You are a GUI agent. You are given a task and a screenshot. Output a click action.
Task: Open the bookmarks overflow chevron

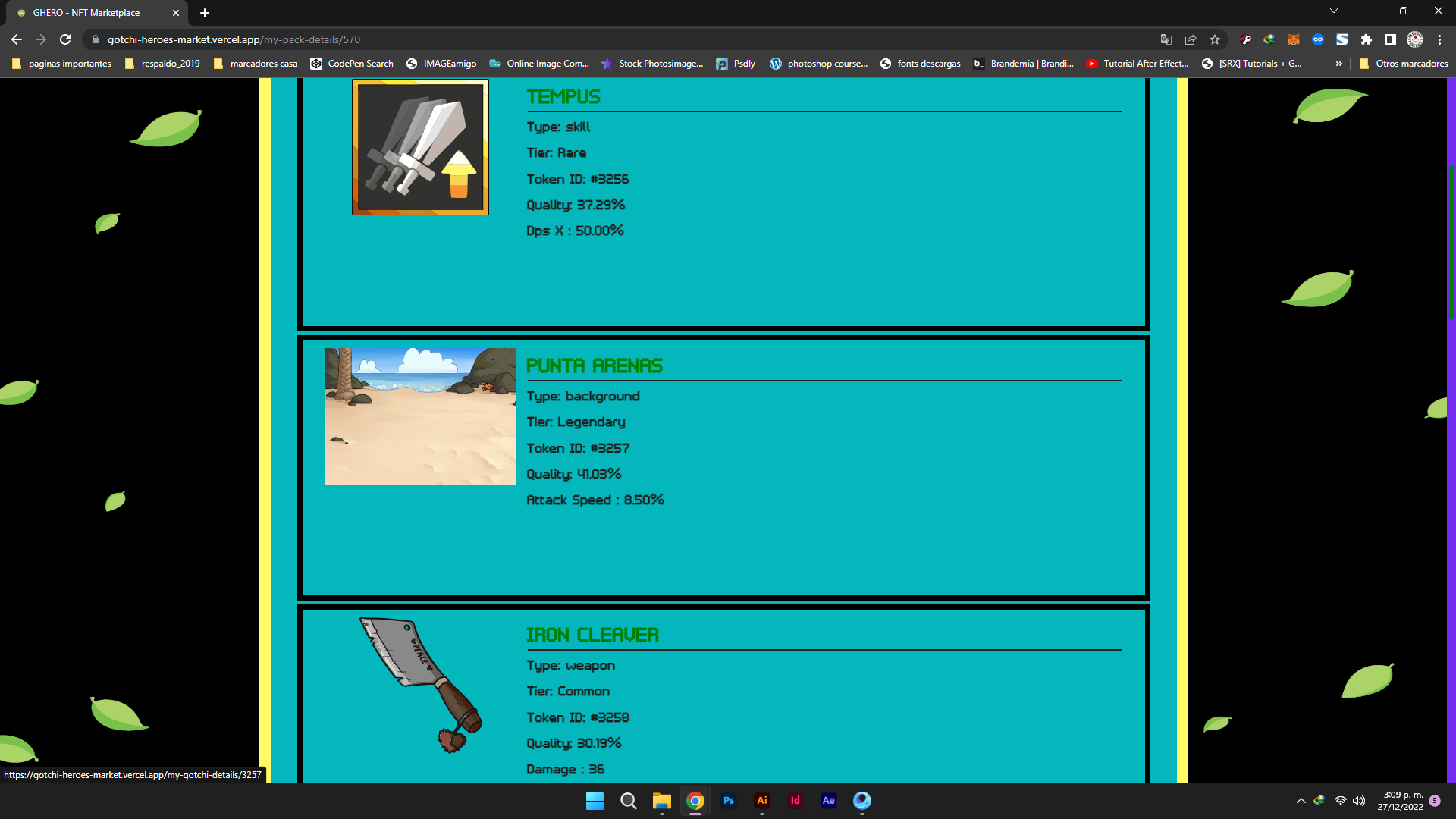coord(1339,64)
